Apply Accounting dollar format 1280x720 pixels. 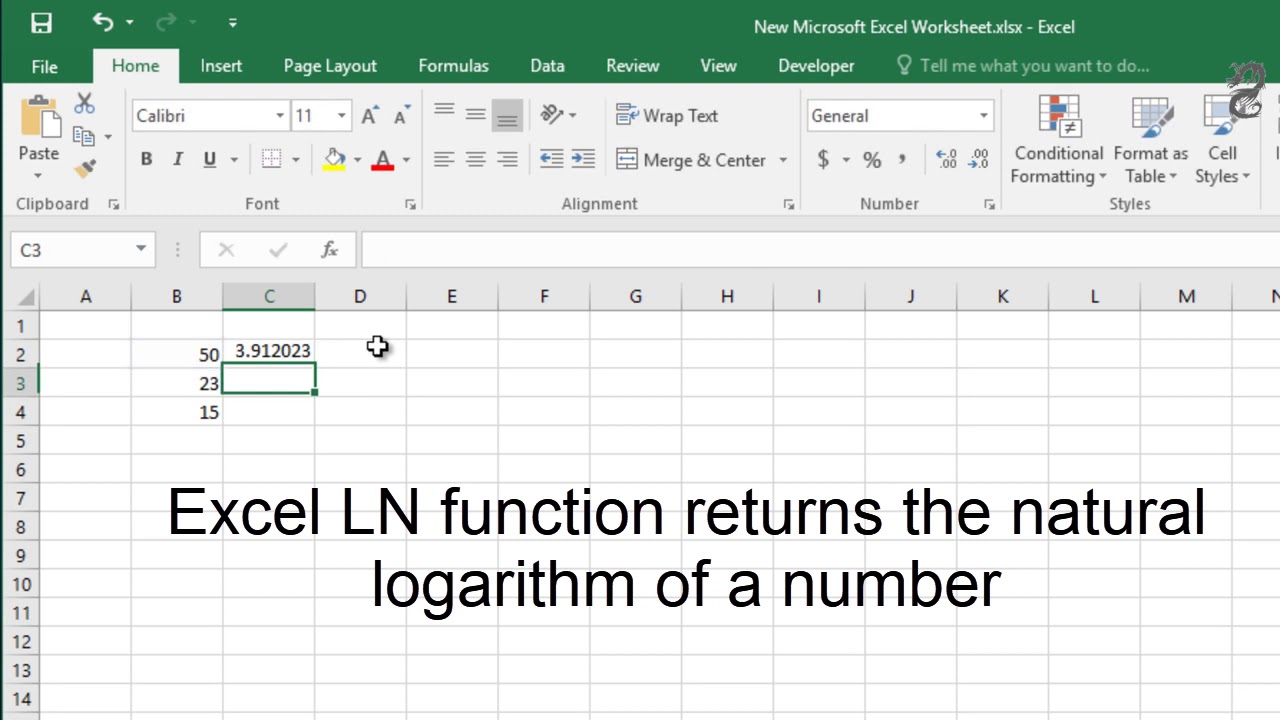[x=823, y=159]
